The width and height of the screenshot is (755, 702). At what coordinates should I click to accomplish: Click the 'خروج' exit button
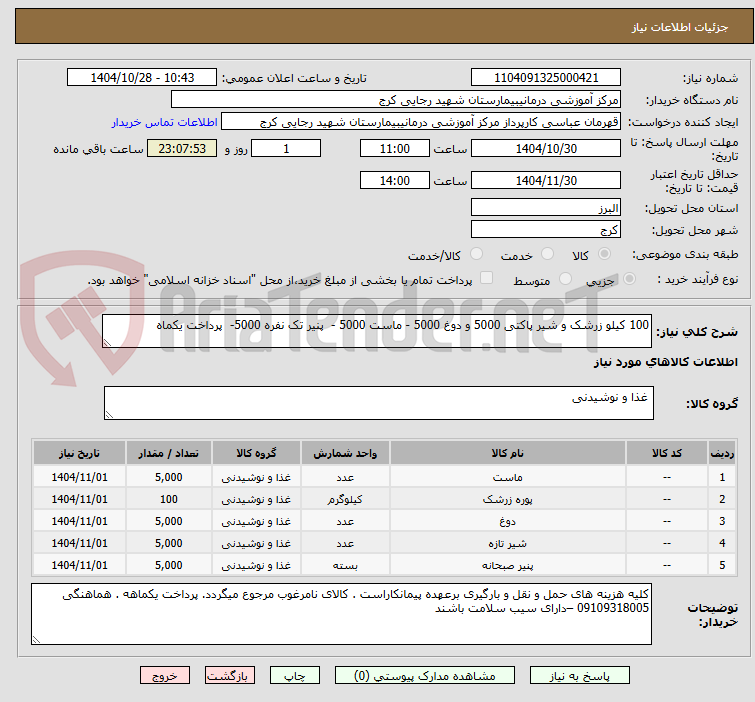tap(165, 676)
